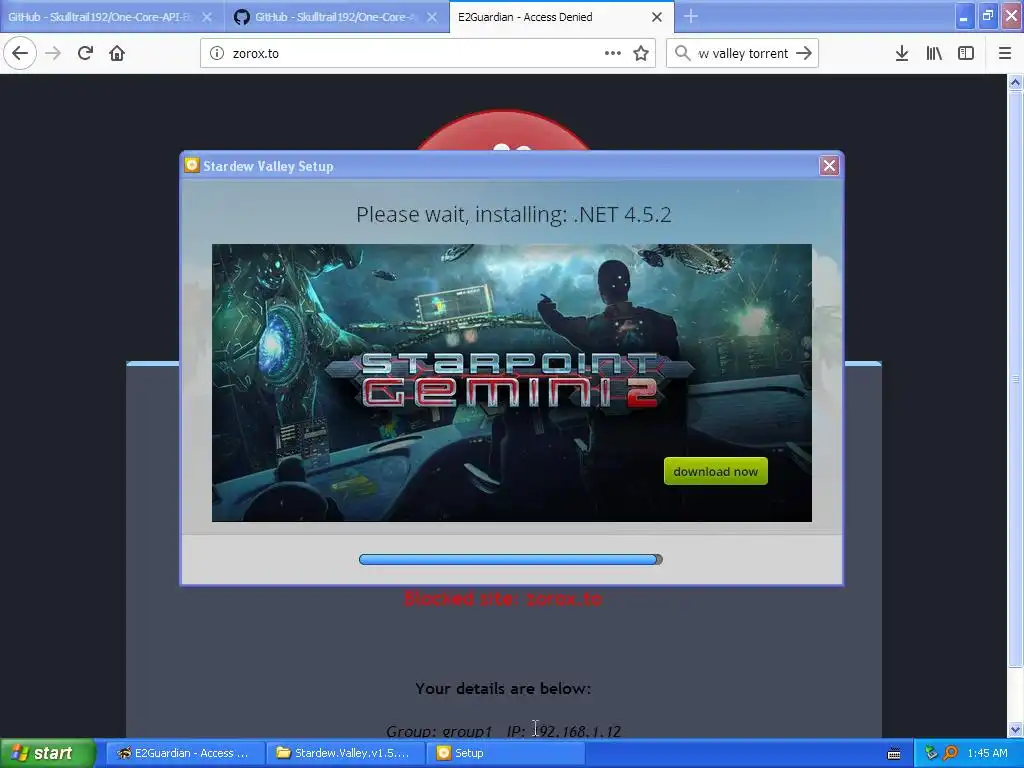Switch to first GitHub Skulltrail192 tab
1024x768 pixels.
(112, 17)
